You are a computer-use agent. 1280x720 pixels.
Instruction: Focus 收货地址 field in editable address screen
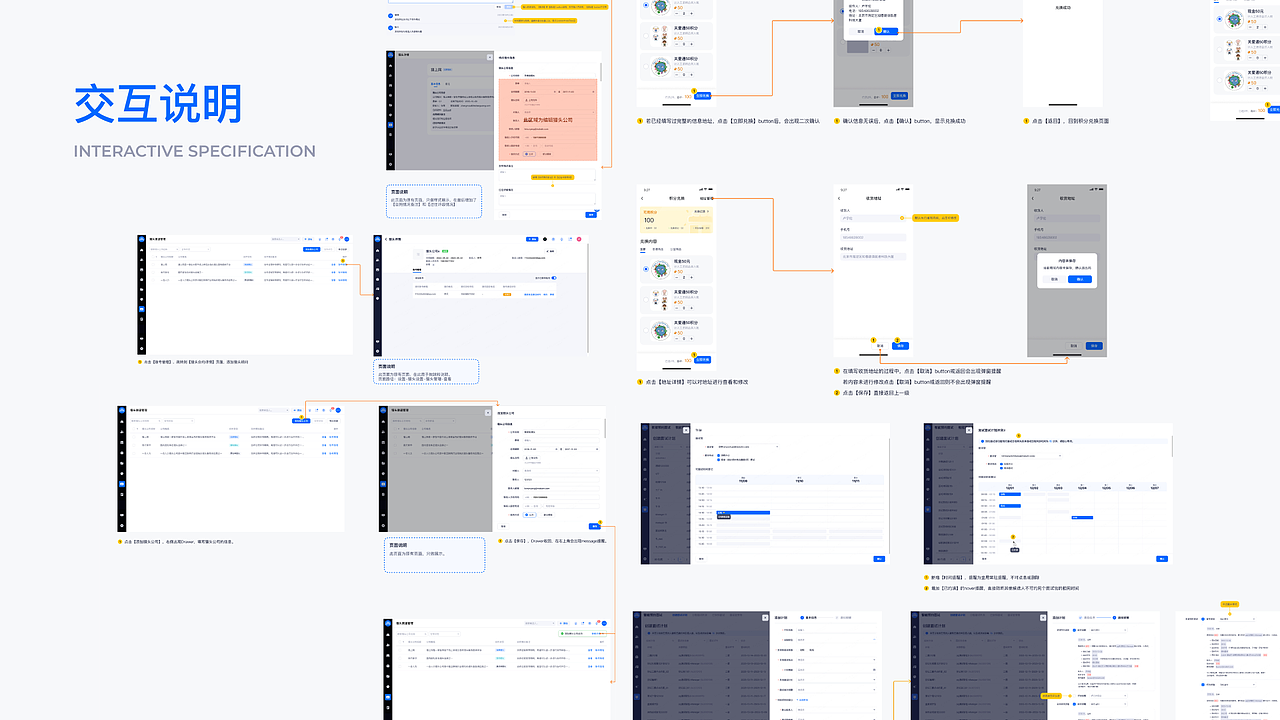click(x=873, y=256)
